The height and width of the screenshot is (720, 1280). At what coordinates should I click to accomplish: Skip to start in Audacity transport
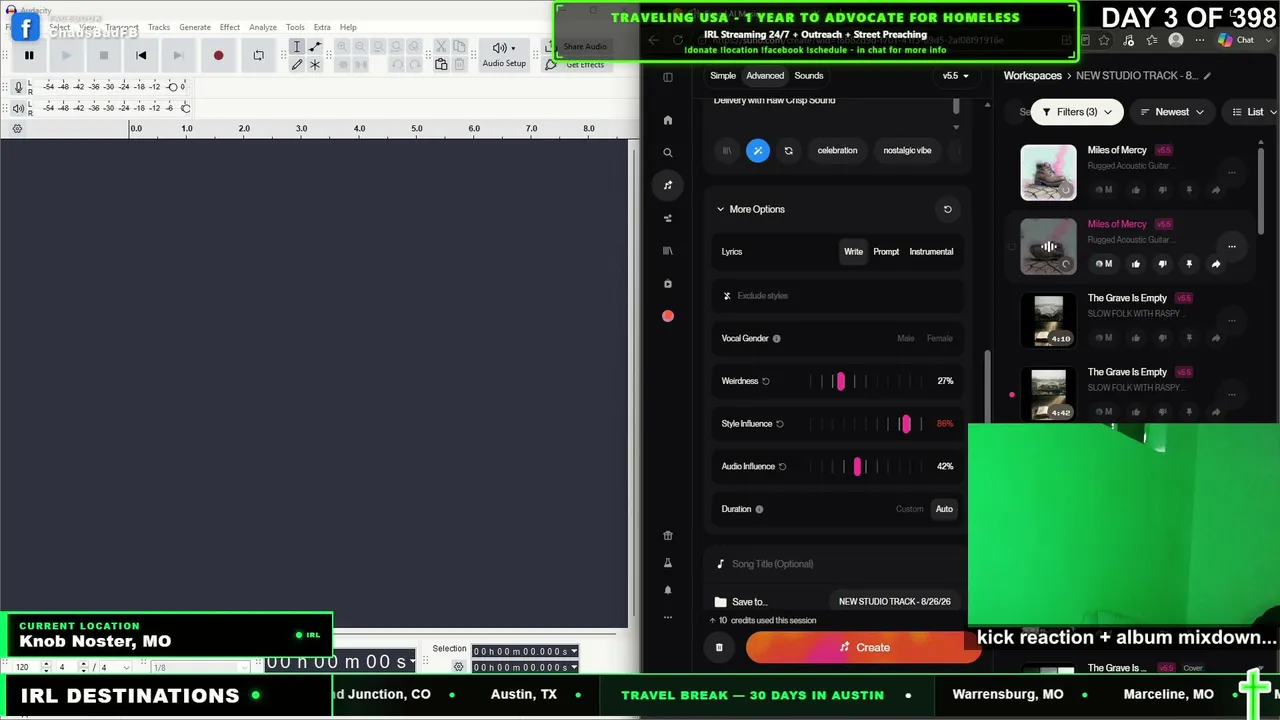(141, 56)
